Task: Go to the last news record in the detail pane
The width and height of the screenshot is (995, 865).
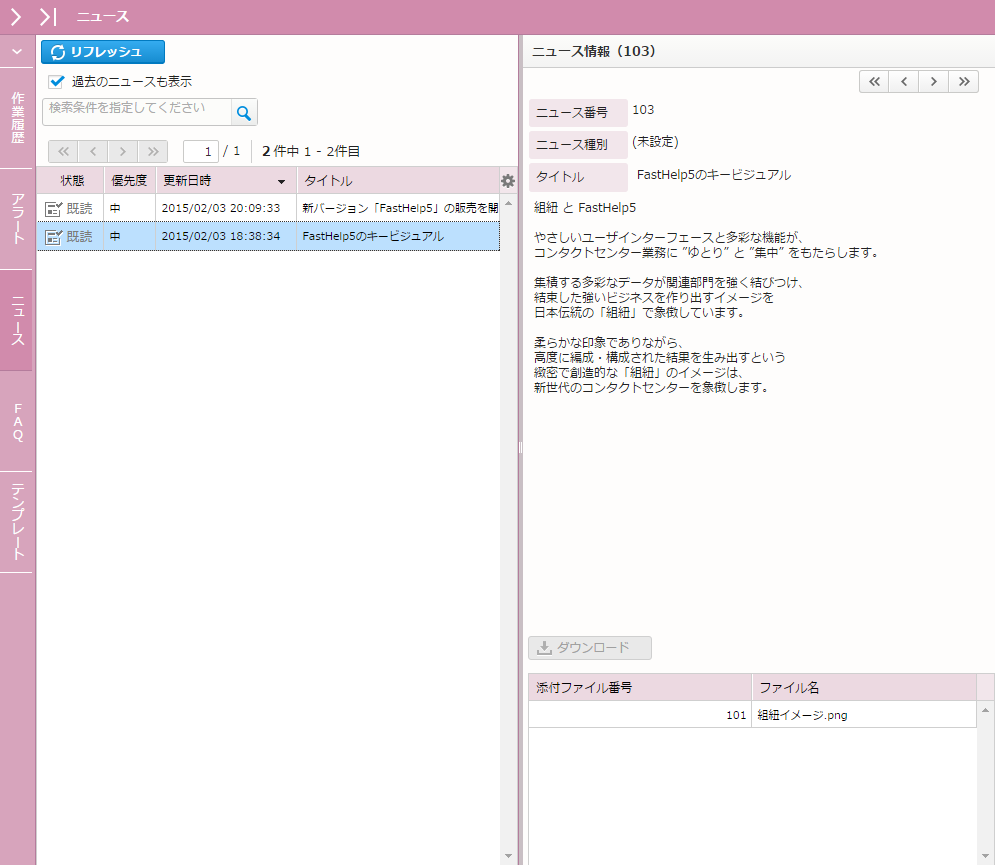Action: (x=964, y=82)
